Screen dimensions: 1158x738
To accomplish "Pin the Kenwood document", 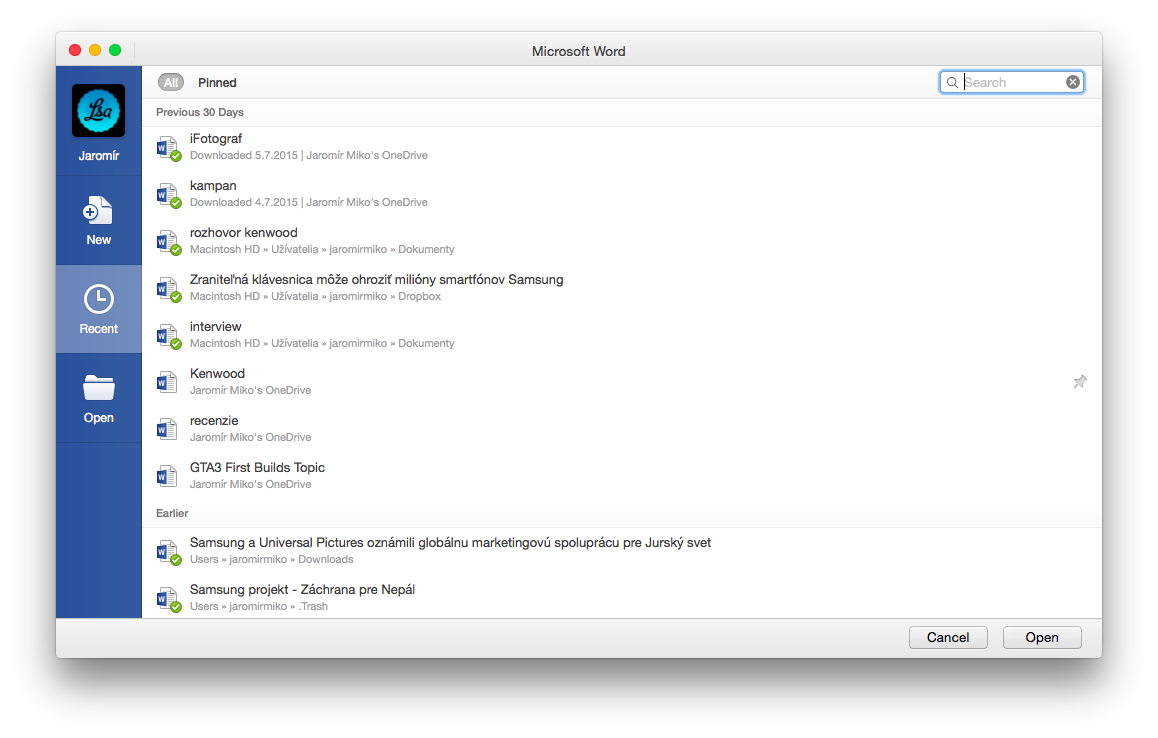I will click(1079, 382).
